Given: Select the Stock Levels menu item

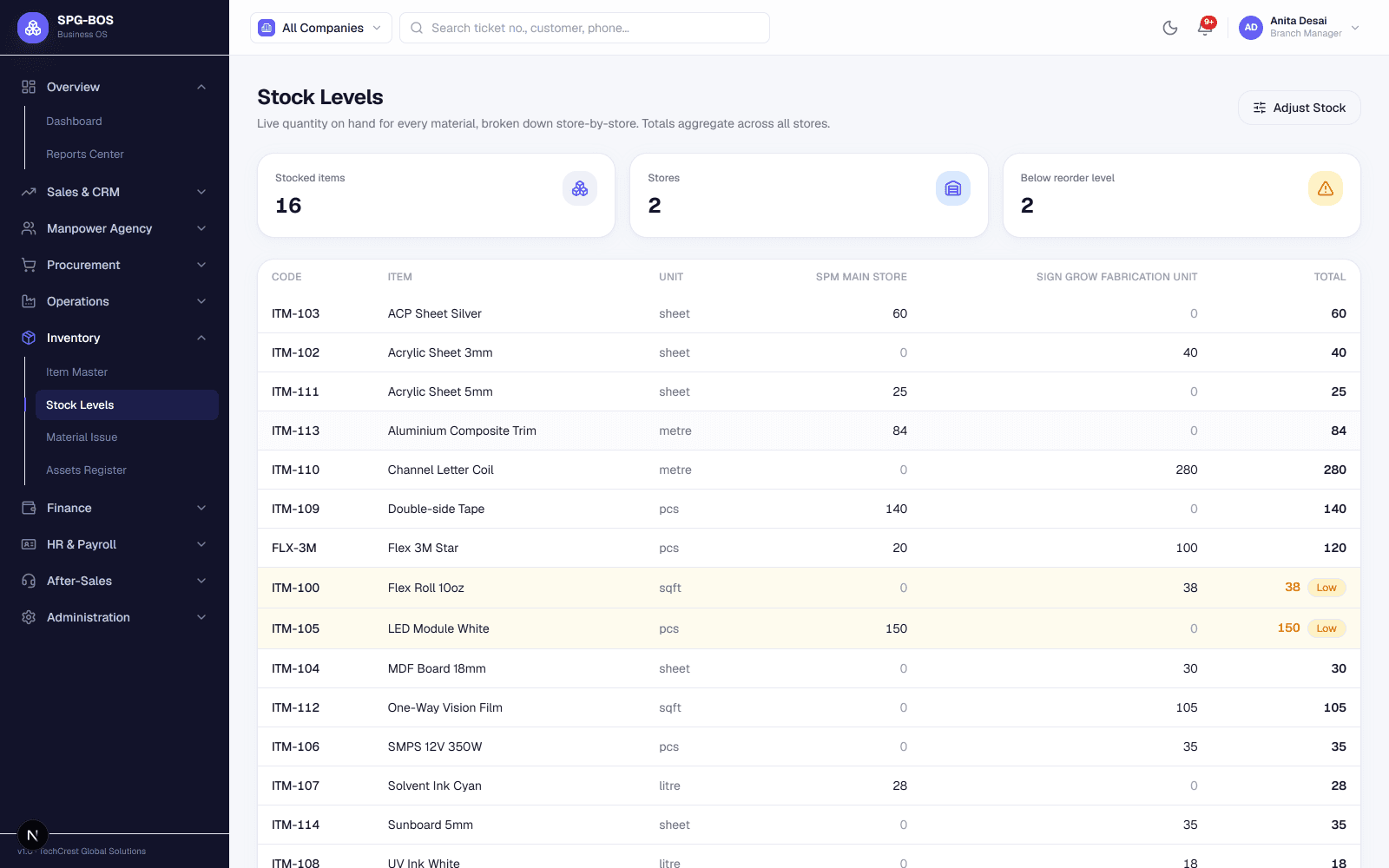Looking at the screenshot, I should coord(127,405).
